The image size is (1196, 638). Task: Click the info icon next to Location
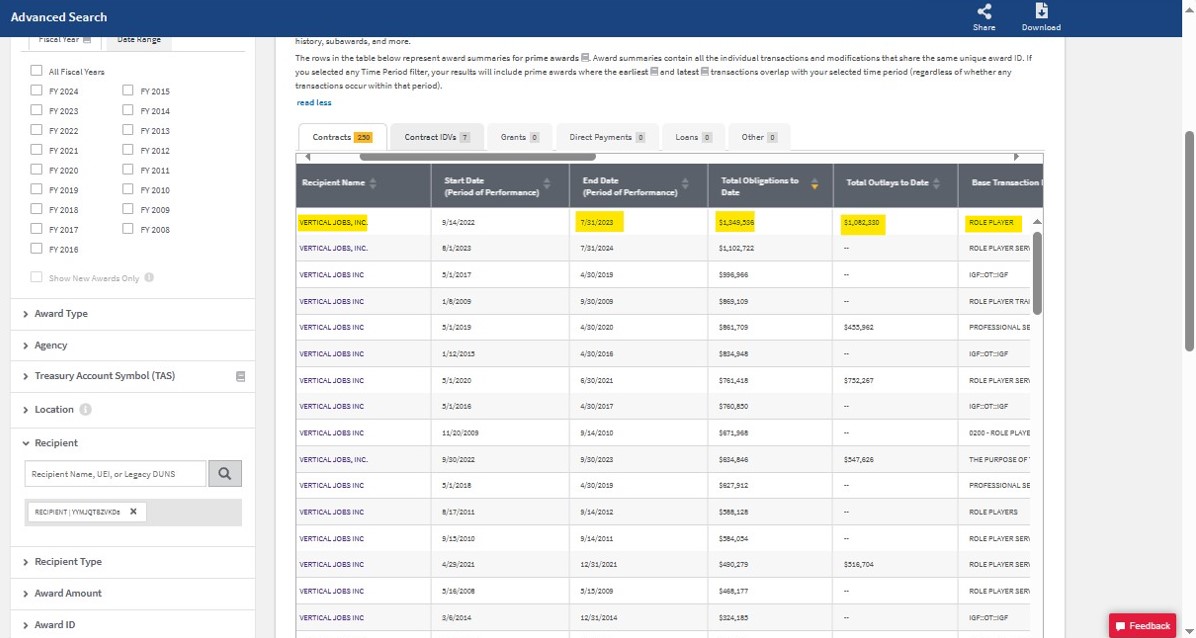[85, 410]
